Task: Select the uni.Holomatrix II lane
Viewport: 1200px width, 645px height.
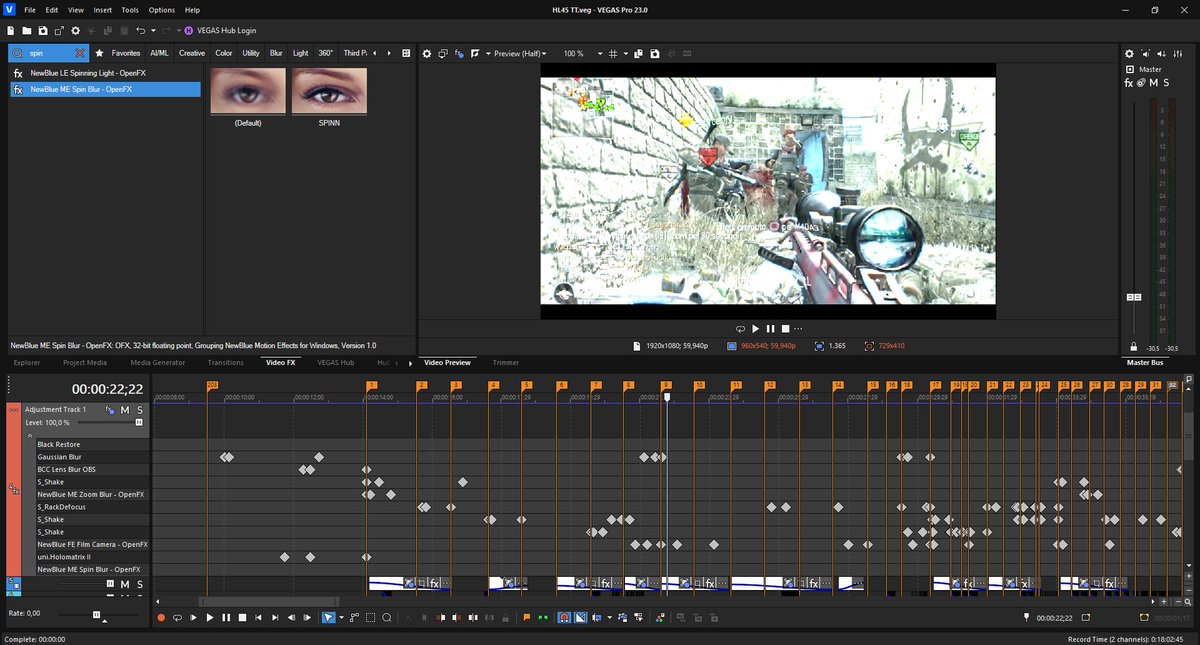Action: 92,557
